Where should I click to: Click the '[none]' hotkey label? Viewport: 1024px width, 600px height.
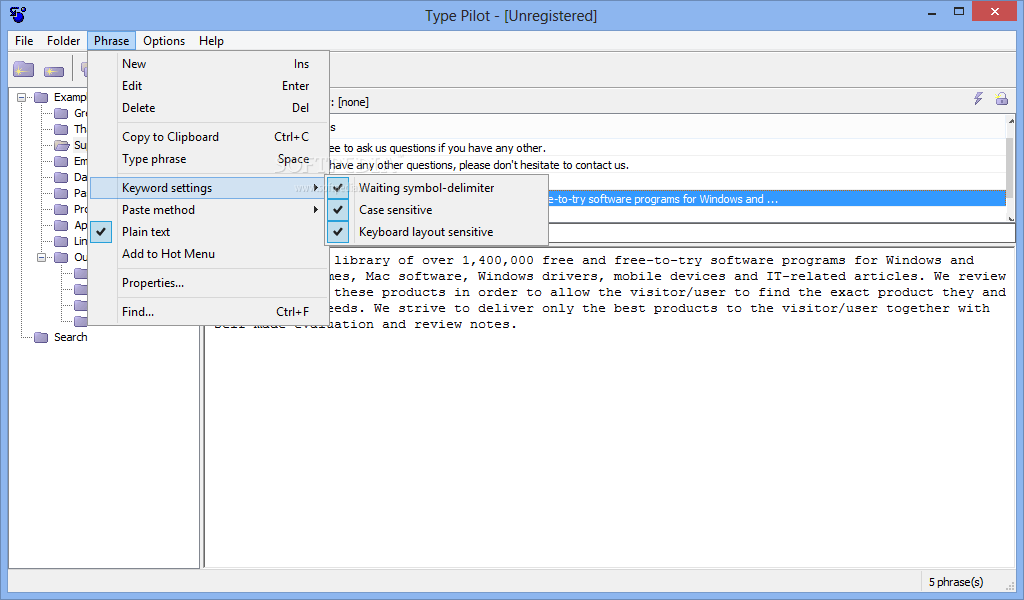pos(353,102)
